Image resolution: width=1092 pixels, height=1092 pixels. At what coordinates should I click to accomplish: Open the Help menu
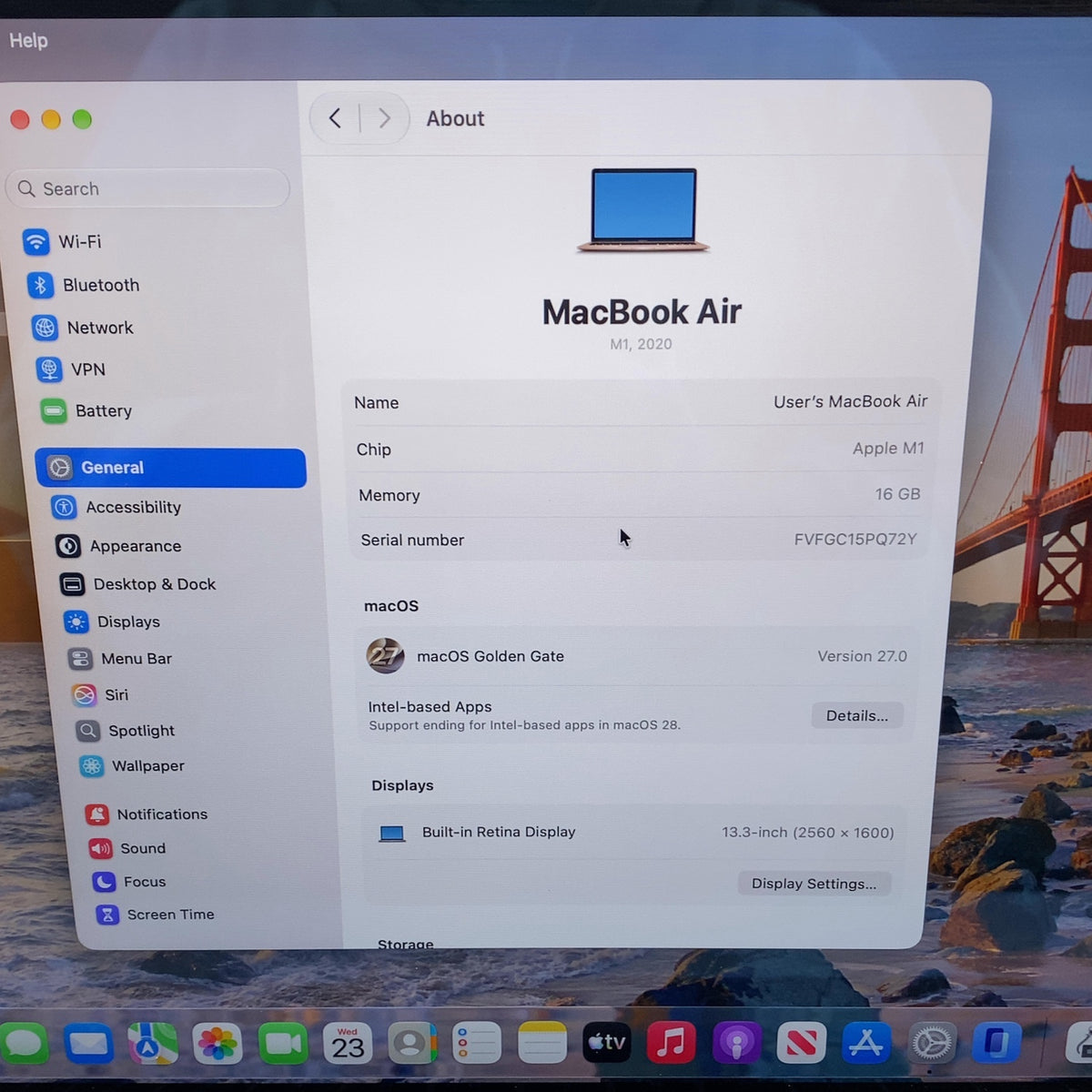pos(28,41)
